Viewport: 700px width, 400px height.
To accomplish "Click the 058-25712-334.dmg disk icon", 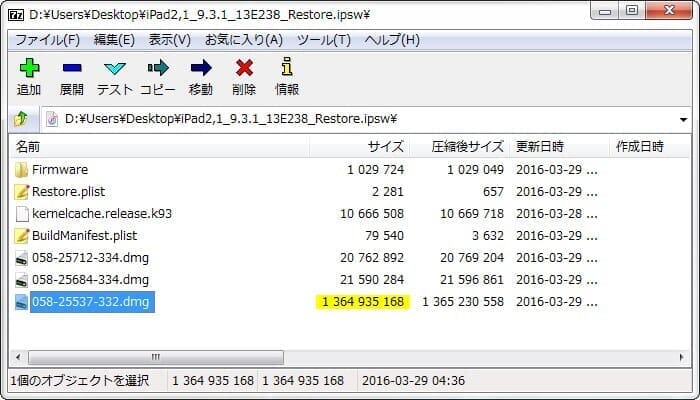I will [21, 258].
